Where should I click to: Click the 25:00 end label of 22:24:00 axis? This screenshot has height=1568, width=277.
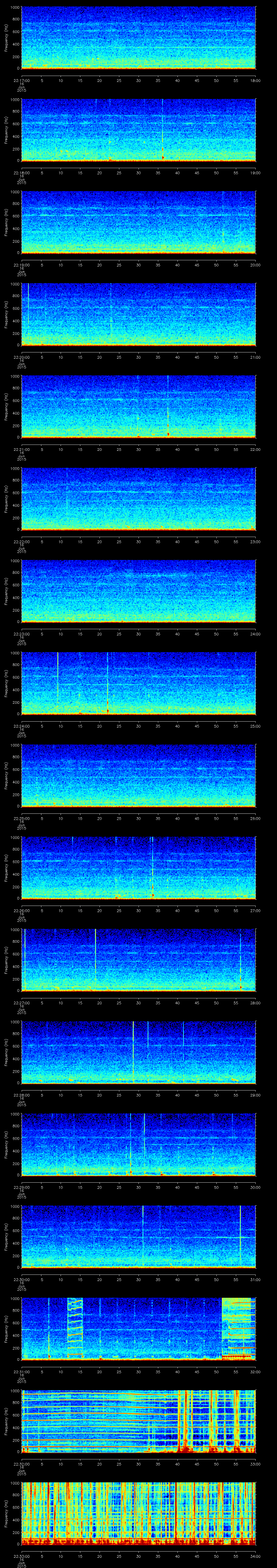(256, 726)
